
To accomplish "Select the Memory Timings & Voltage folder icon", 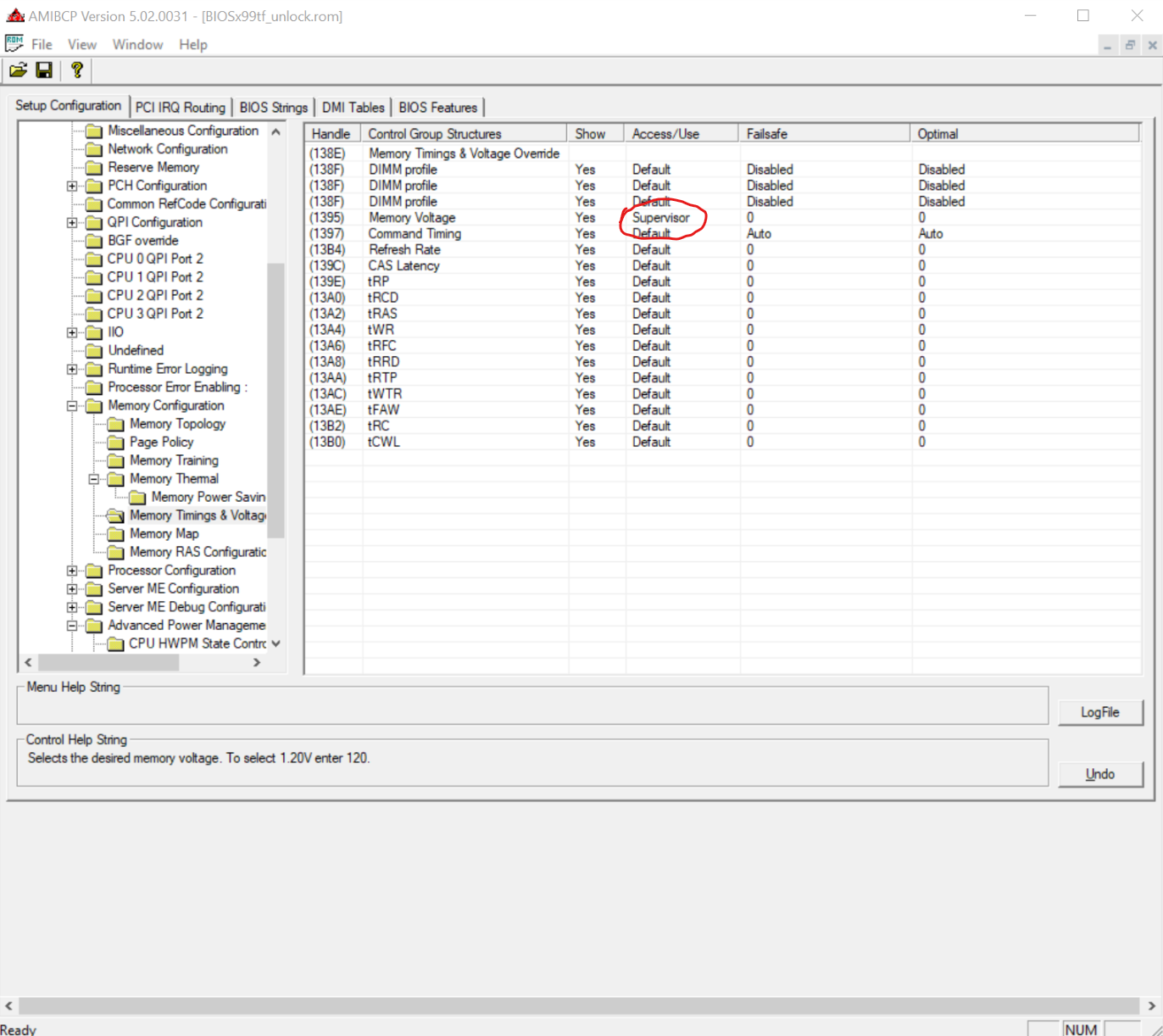I will (x=115, y=515).
